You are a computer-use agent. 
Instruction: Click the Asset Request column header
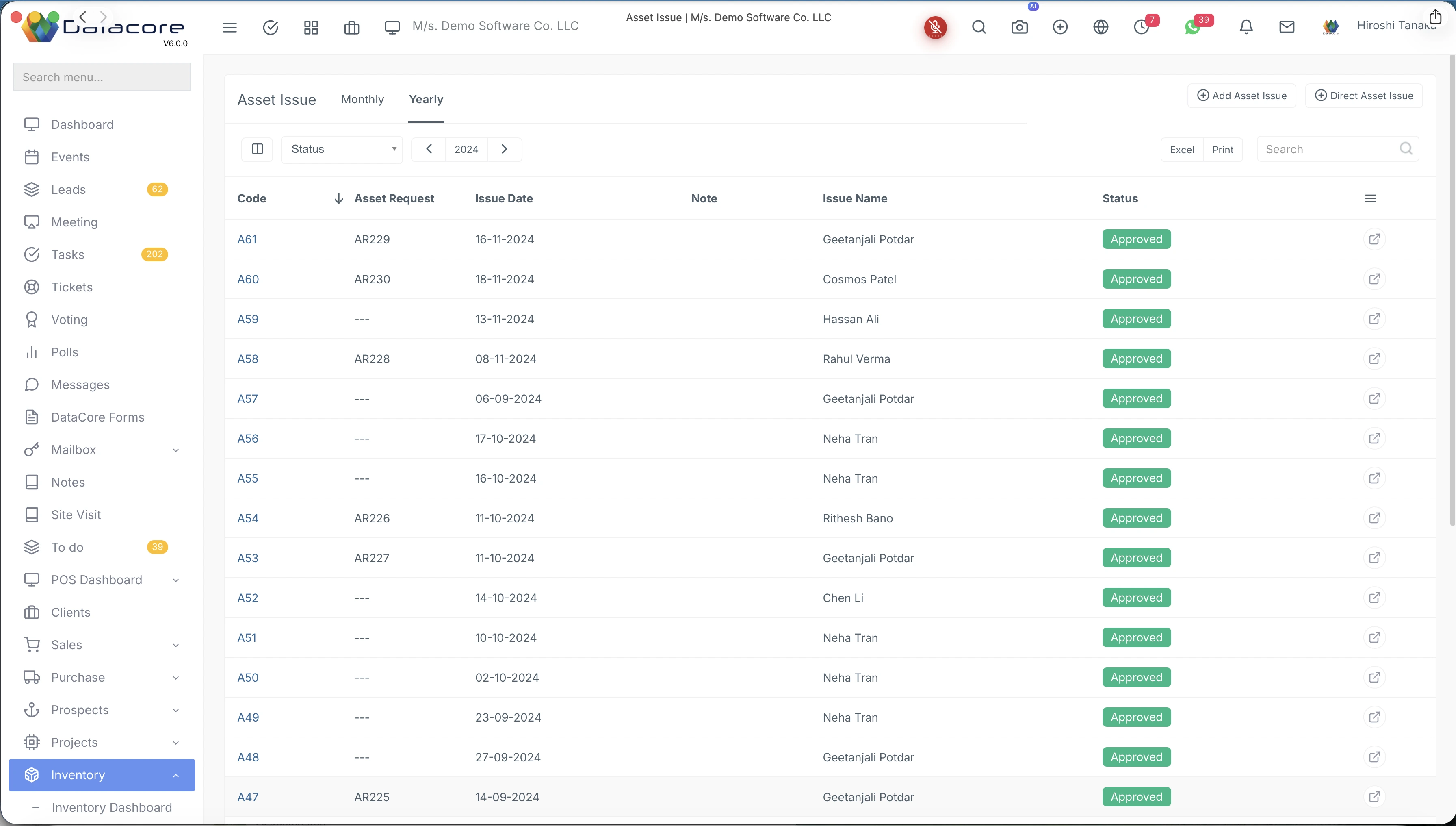pos(394,198)
